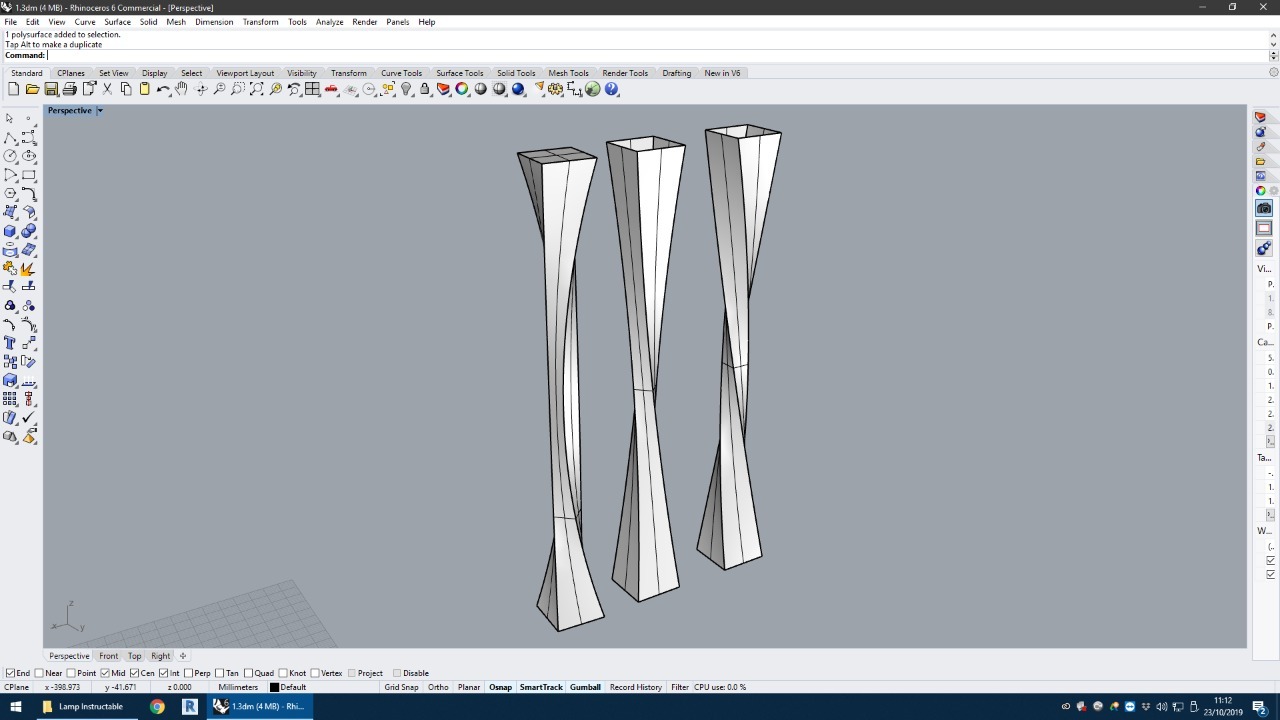Click the black Default layer swatch
Image resolution: width=1280 pixels, height=720 pixels.
pyautogui.click(x=274, y=687)
